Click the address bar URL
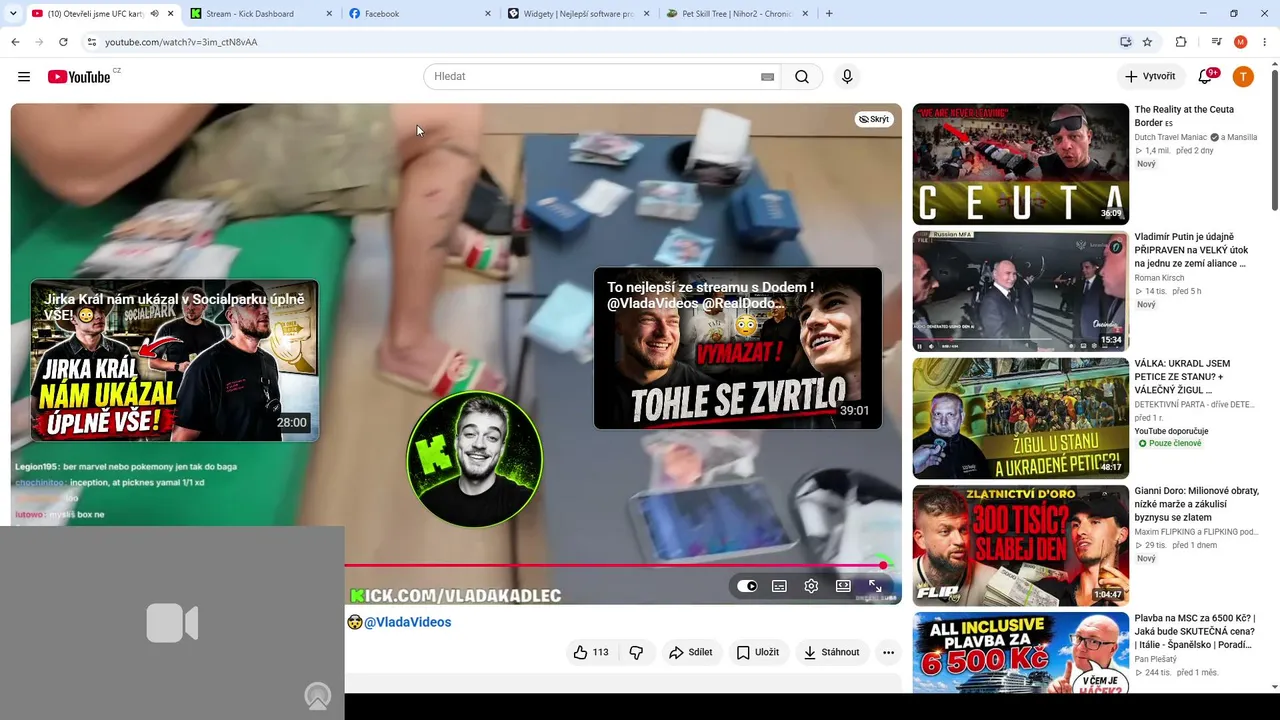 (x=181, y=42)
